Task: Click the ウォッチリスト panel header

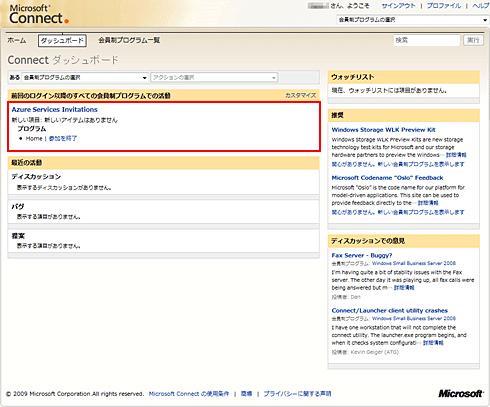Action: (404, 77)
